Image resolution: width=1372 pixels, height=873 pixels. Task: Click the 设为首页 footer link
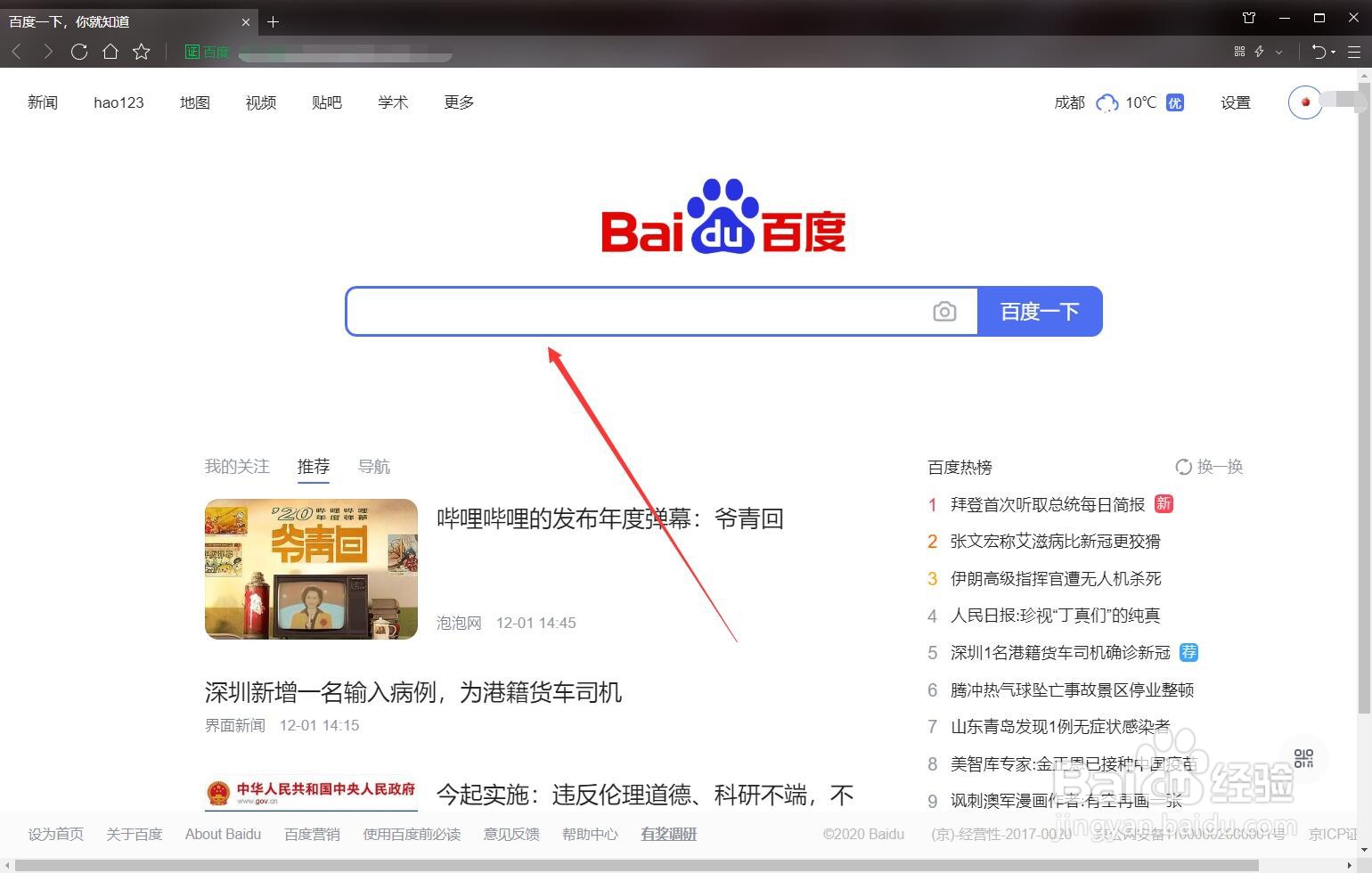point(55,834)
